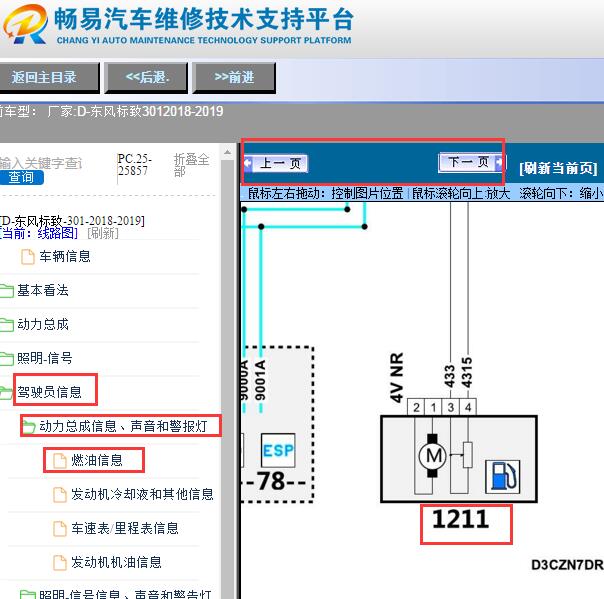Click wire label 9001A

coord(261,380)
